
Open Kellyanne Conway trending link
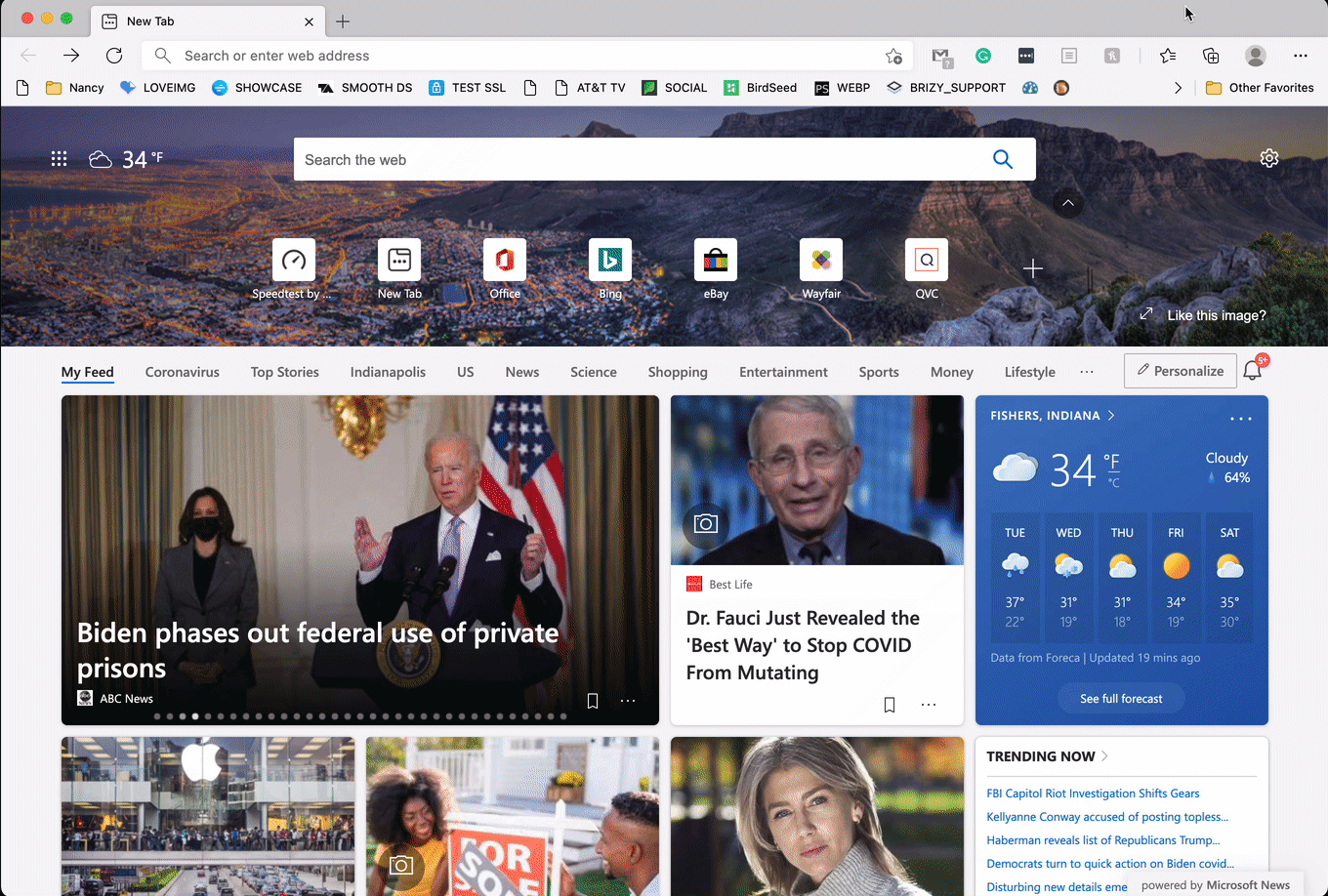click(1107, 817)
